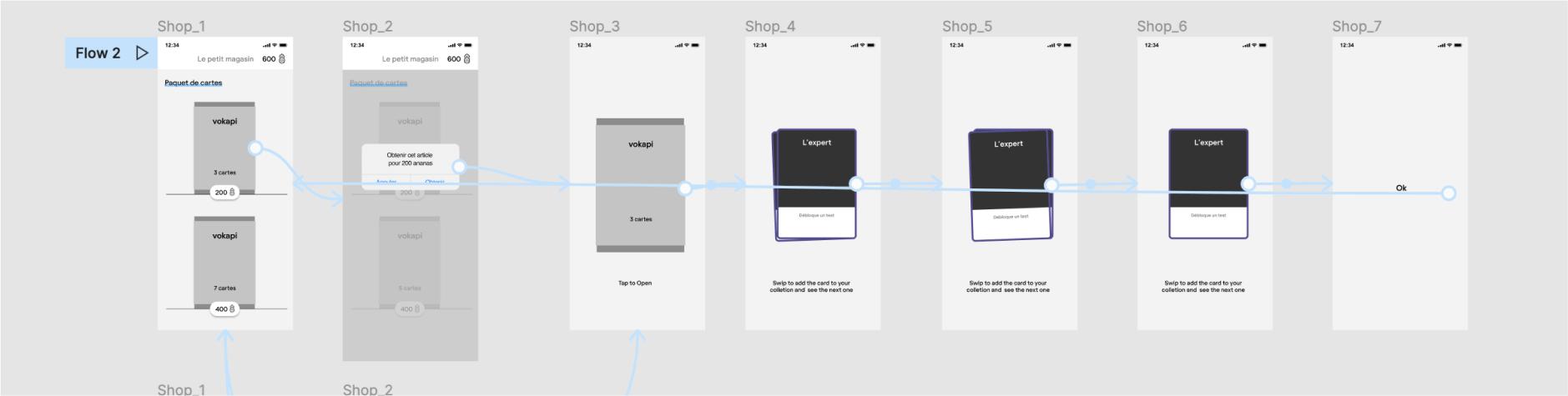Select the Shop_7 frame title
This screenshot has height=396, width=1568.
1356,27
